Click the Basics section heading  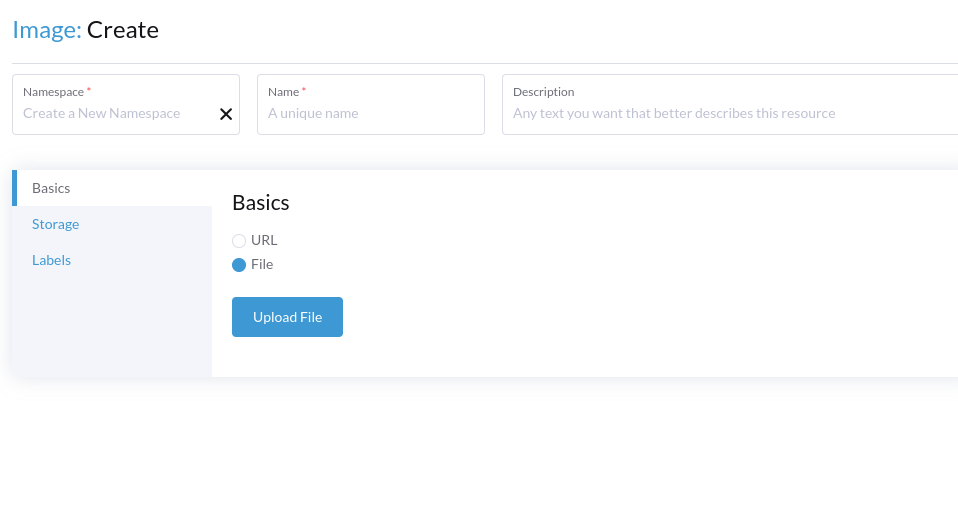pos(260,203)
